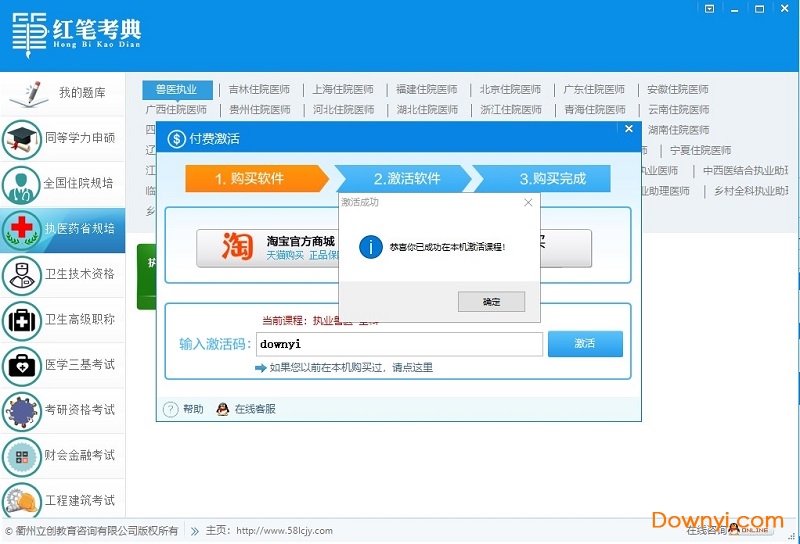800x544 pixels.
Task: Select the 湖南住院医师 category
Action: click(678, 130)
